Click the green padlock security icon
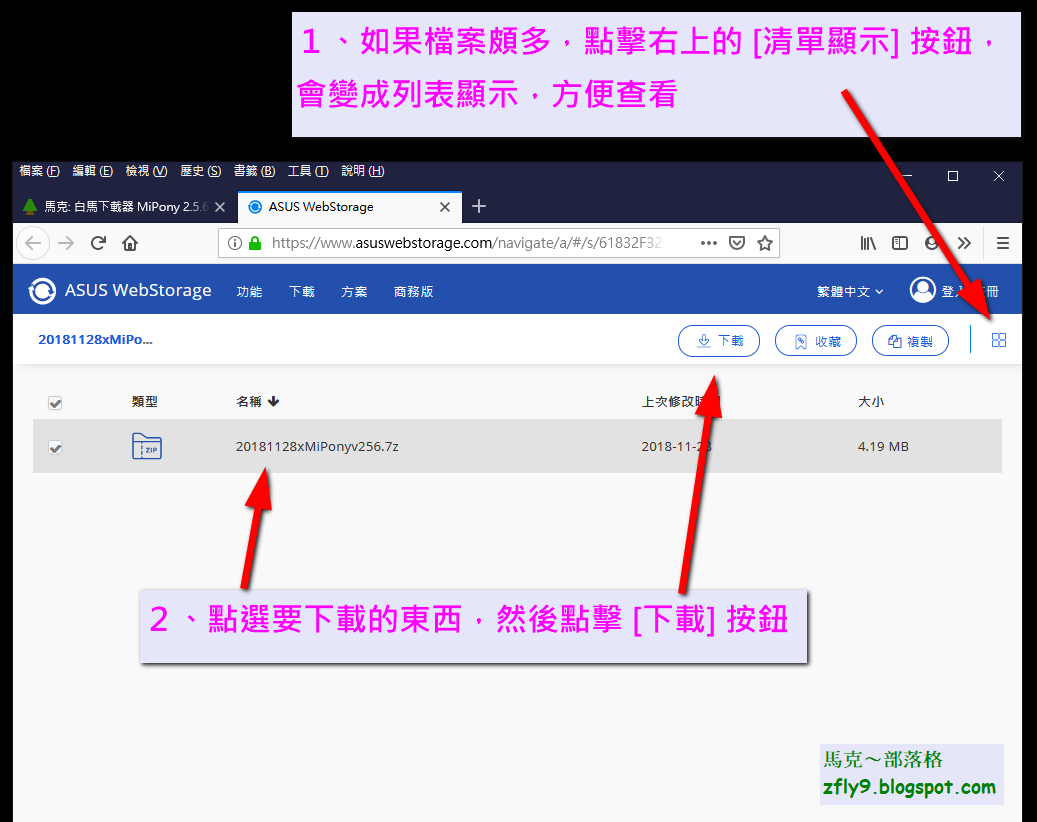The width and height of the screenshot is (1037, 822). point(255,243)
